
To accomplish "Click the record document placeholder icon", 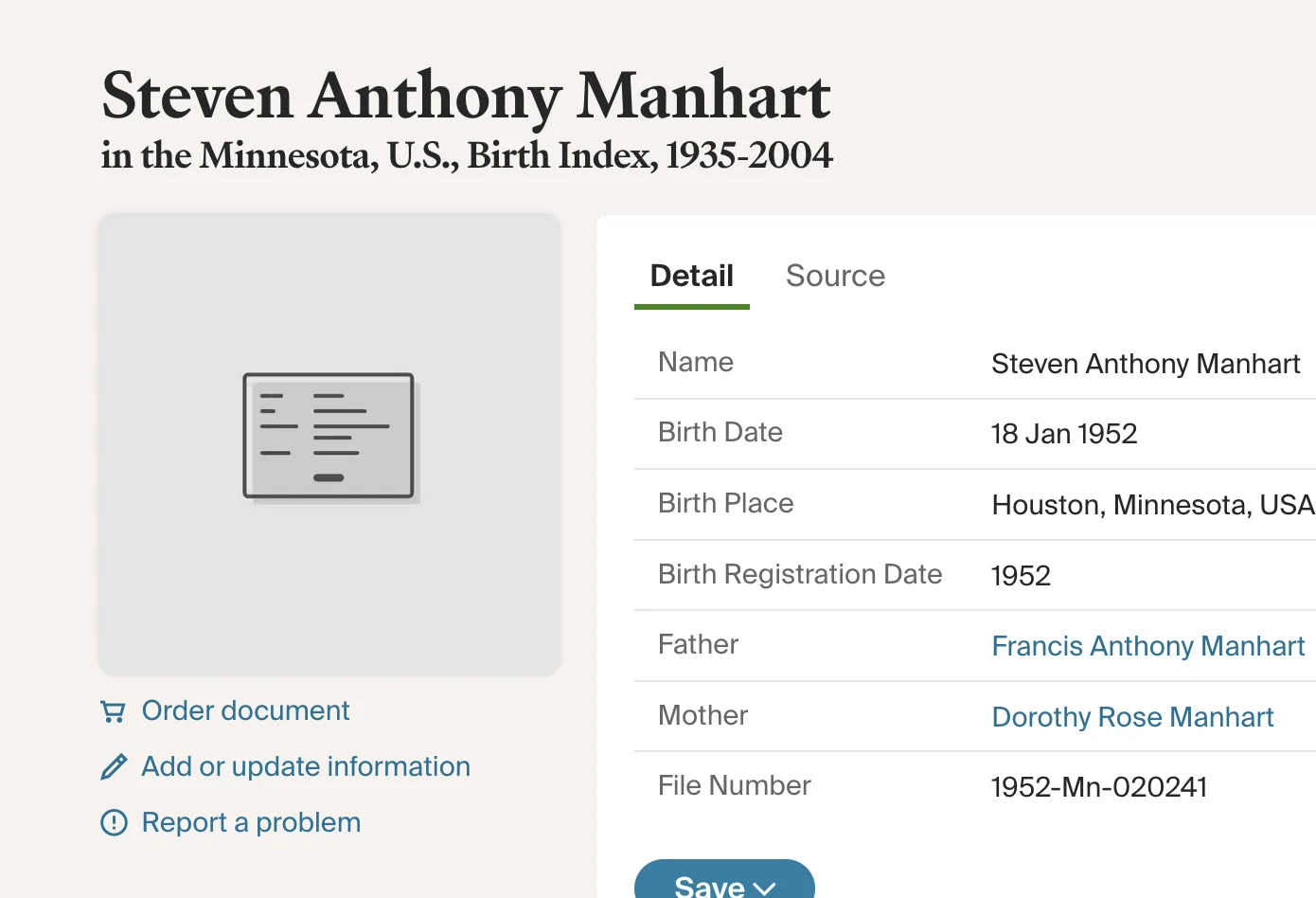I will click(329, 436).
